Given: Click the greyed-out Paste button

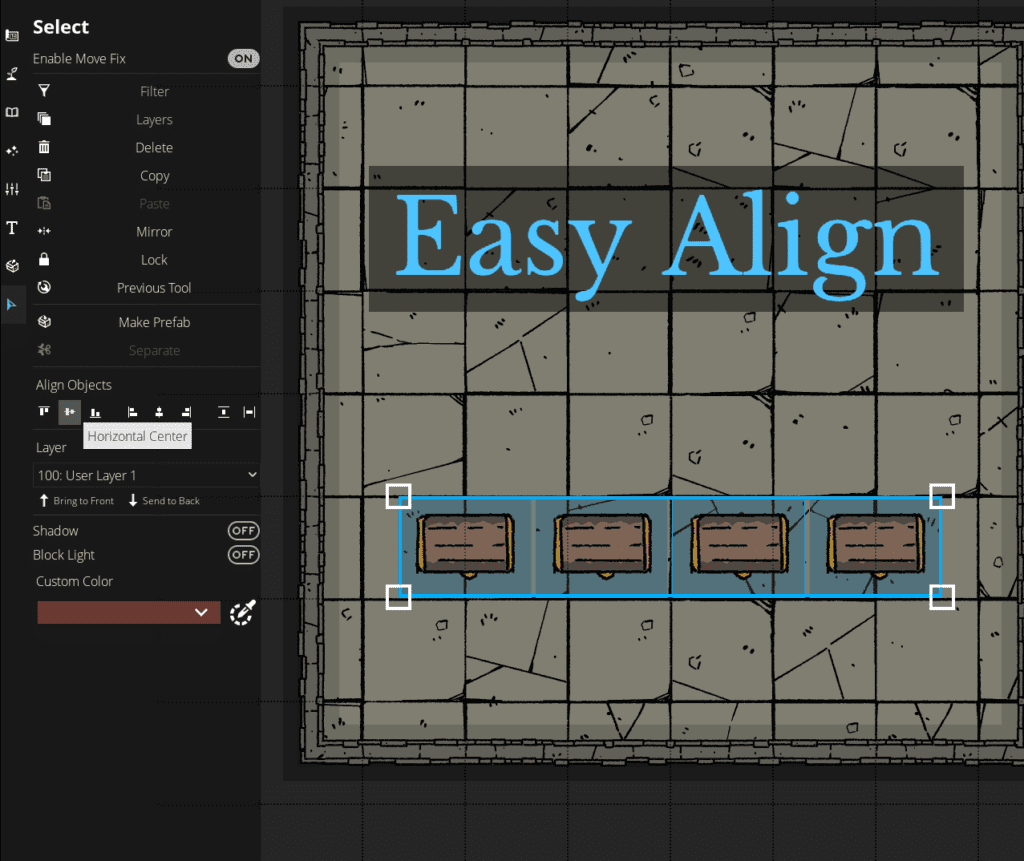Looking at the screenshot, I should pos(147,204).
